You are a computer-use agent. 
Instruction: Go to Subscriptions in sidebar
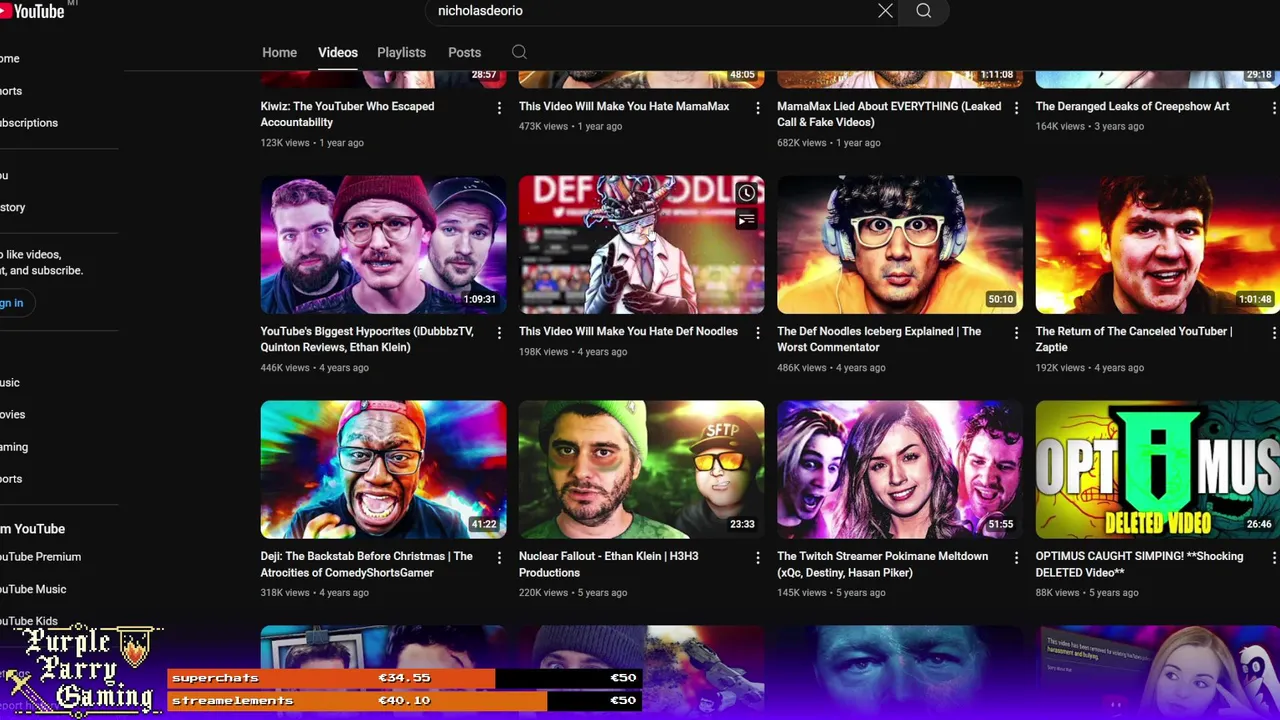pyautogui.click(x=29, y=123)
